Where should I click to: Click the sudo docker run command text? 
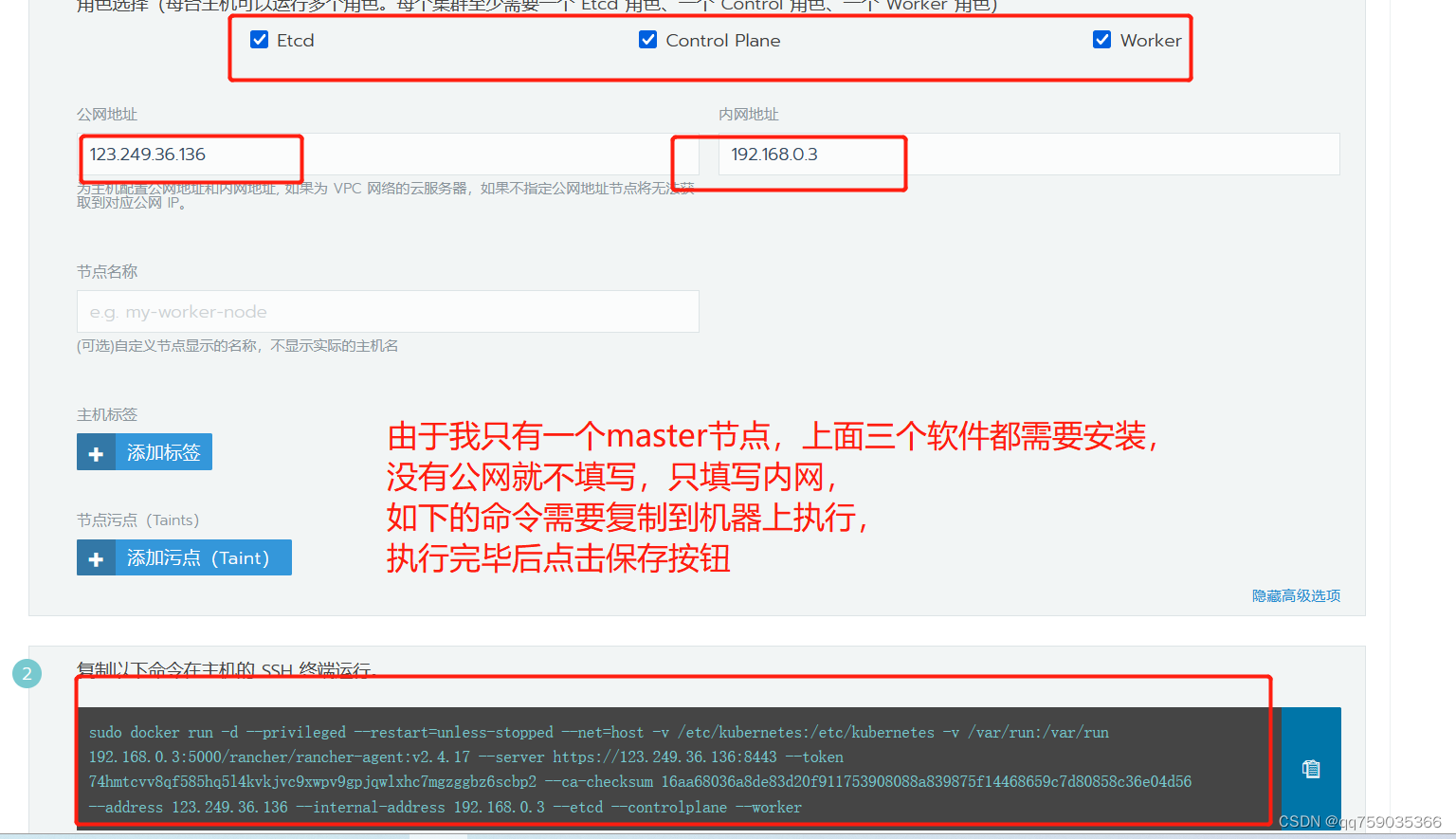tap(640, 770)
